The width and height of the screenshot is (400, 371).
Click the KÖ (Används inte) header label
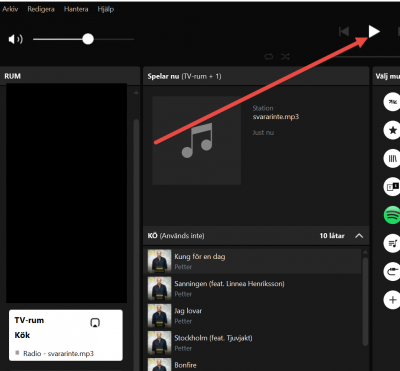[176, 236]
